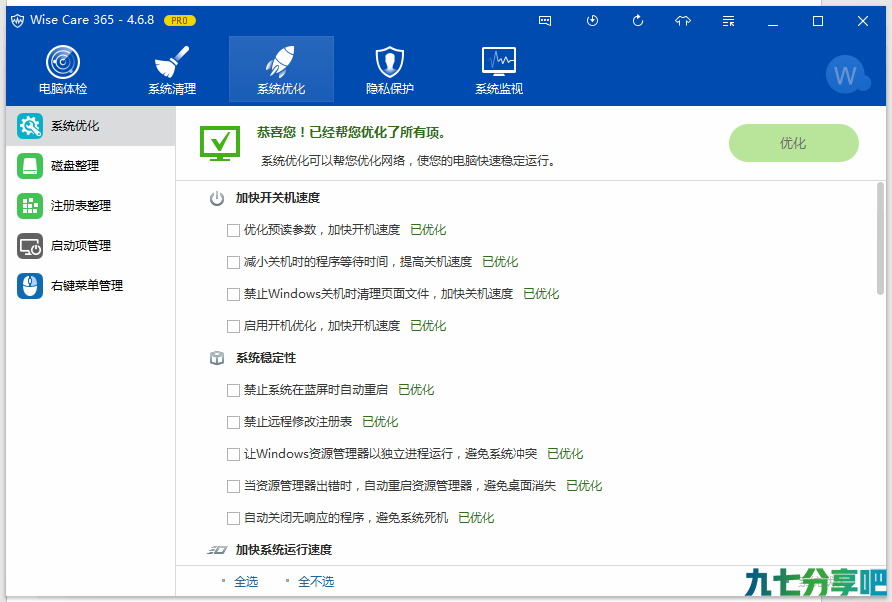892x602 pixels.
Task: Tick 禁止系统在蓝屏时自动重启 checkbox
Action: (x=233, y=390)
